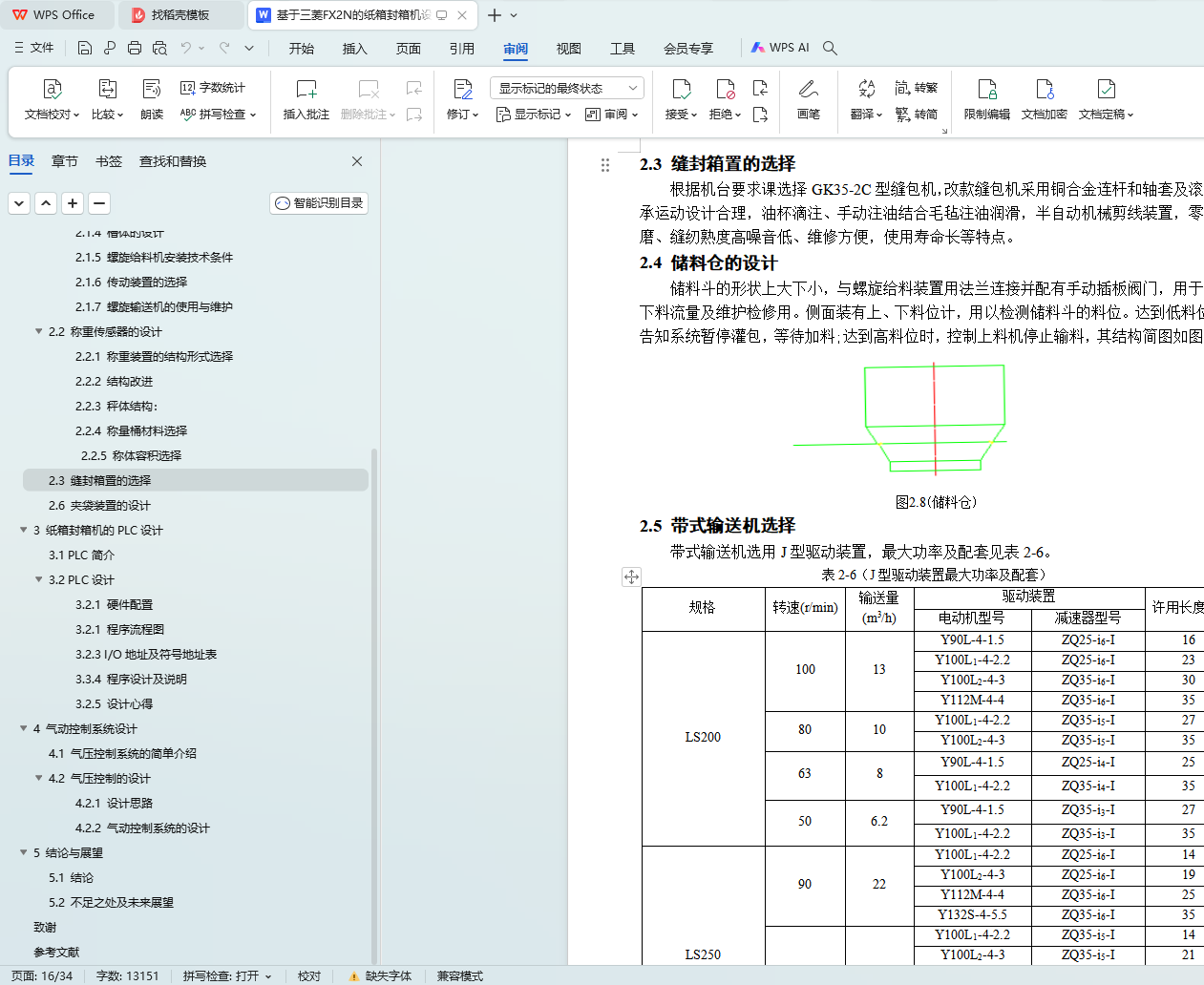Convert text with 转简 (to simplified)
This screenshot has height=985, width=1204.
point(917,115)
